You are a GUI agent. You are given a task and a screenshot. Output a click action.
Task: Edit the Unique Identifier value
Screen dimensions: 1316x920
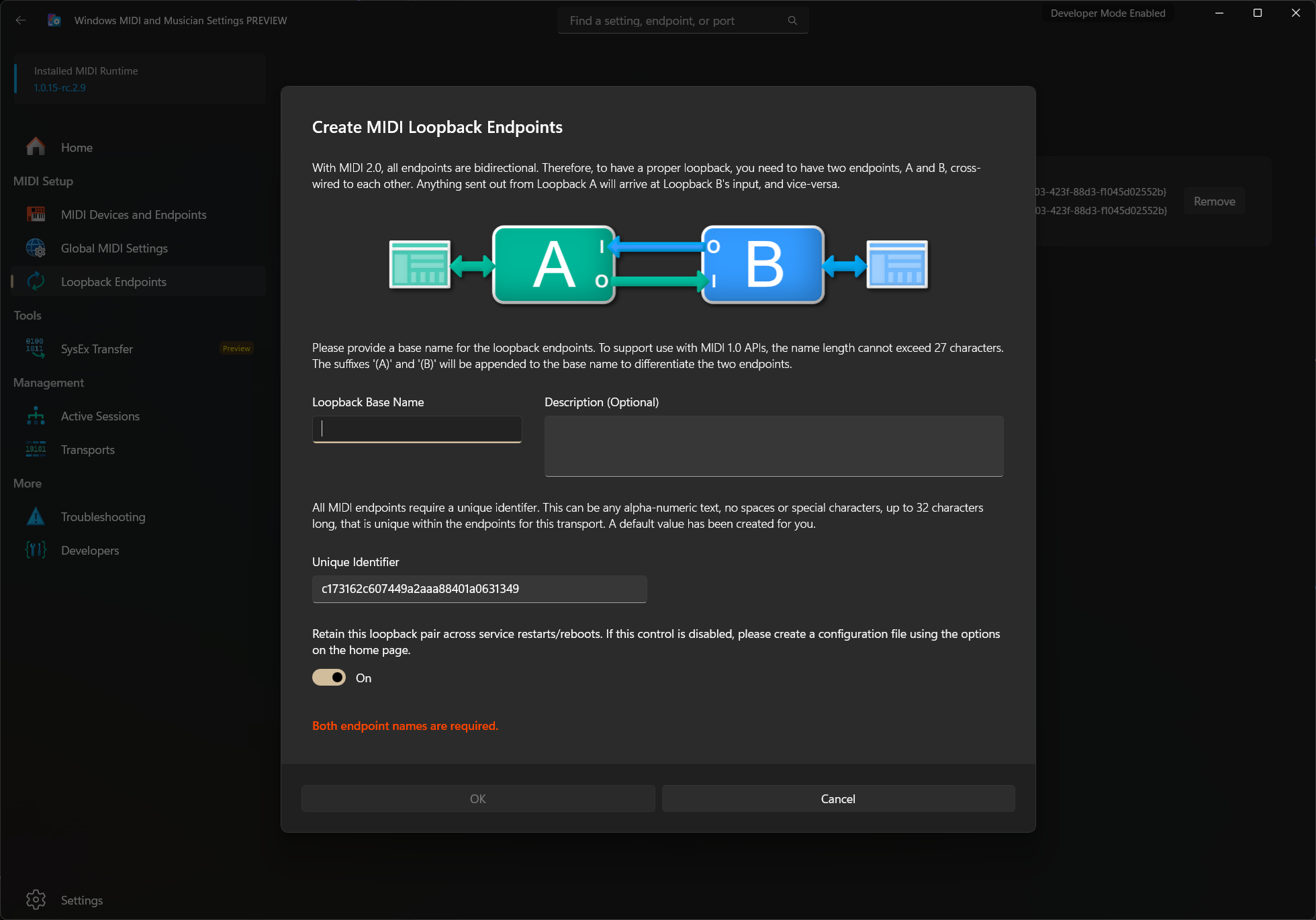(479, 589)
